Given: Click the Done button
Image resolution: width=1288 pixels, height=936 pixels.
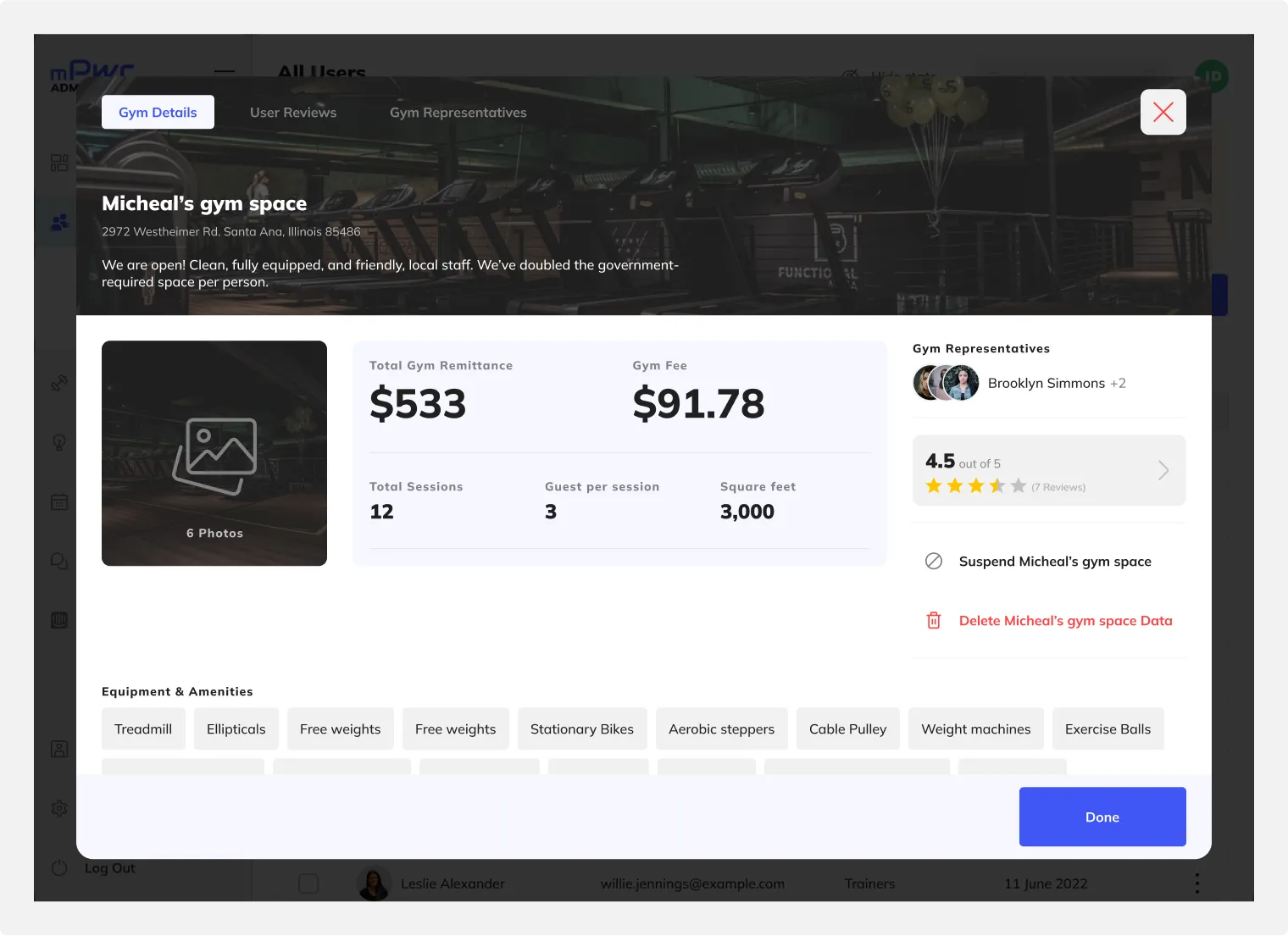Looking at the screenshot, I should (1102, 817).
